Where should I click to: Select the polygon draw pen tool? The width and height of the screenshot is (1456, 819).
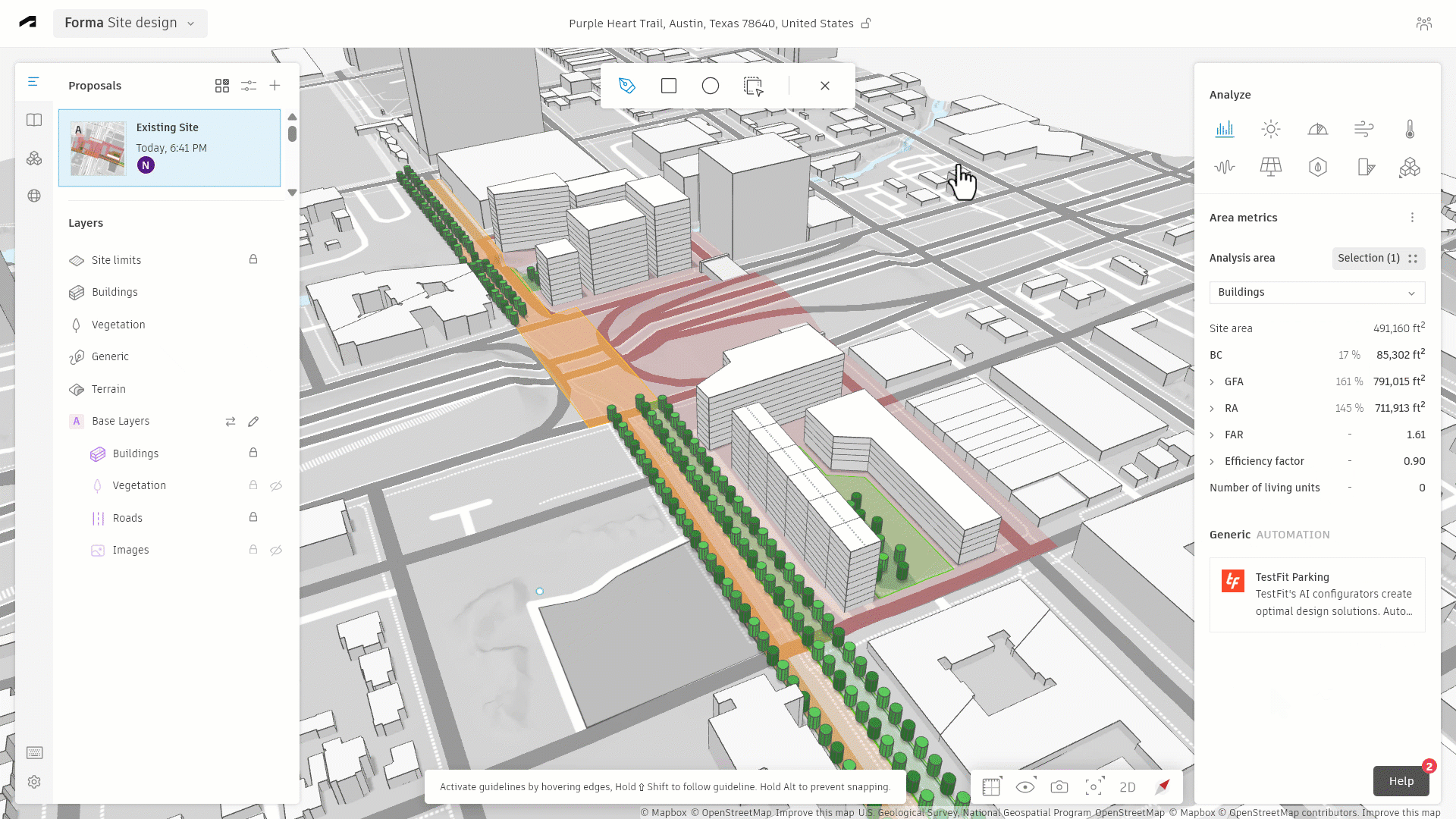pyautogui.click(x=626, y=86)
